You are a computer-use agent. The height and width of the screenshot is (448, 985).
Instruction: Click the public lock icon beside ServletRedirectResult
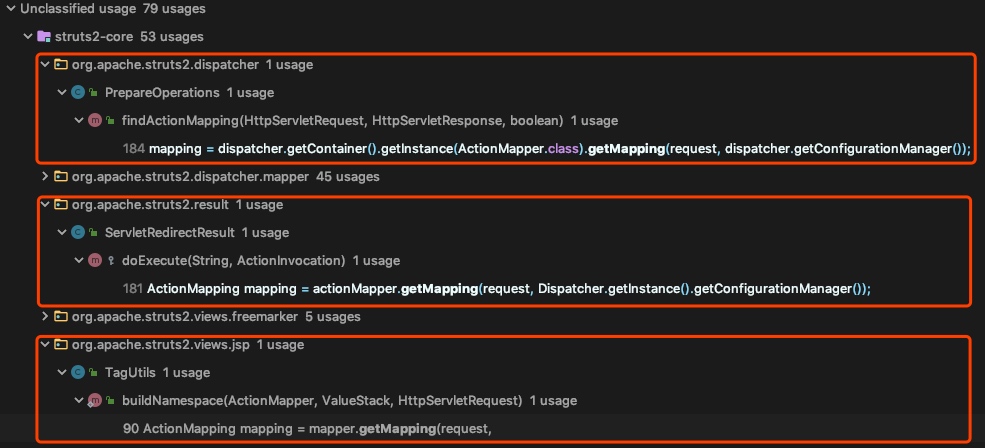coord(93,232)
